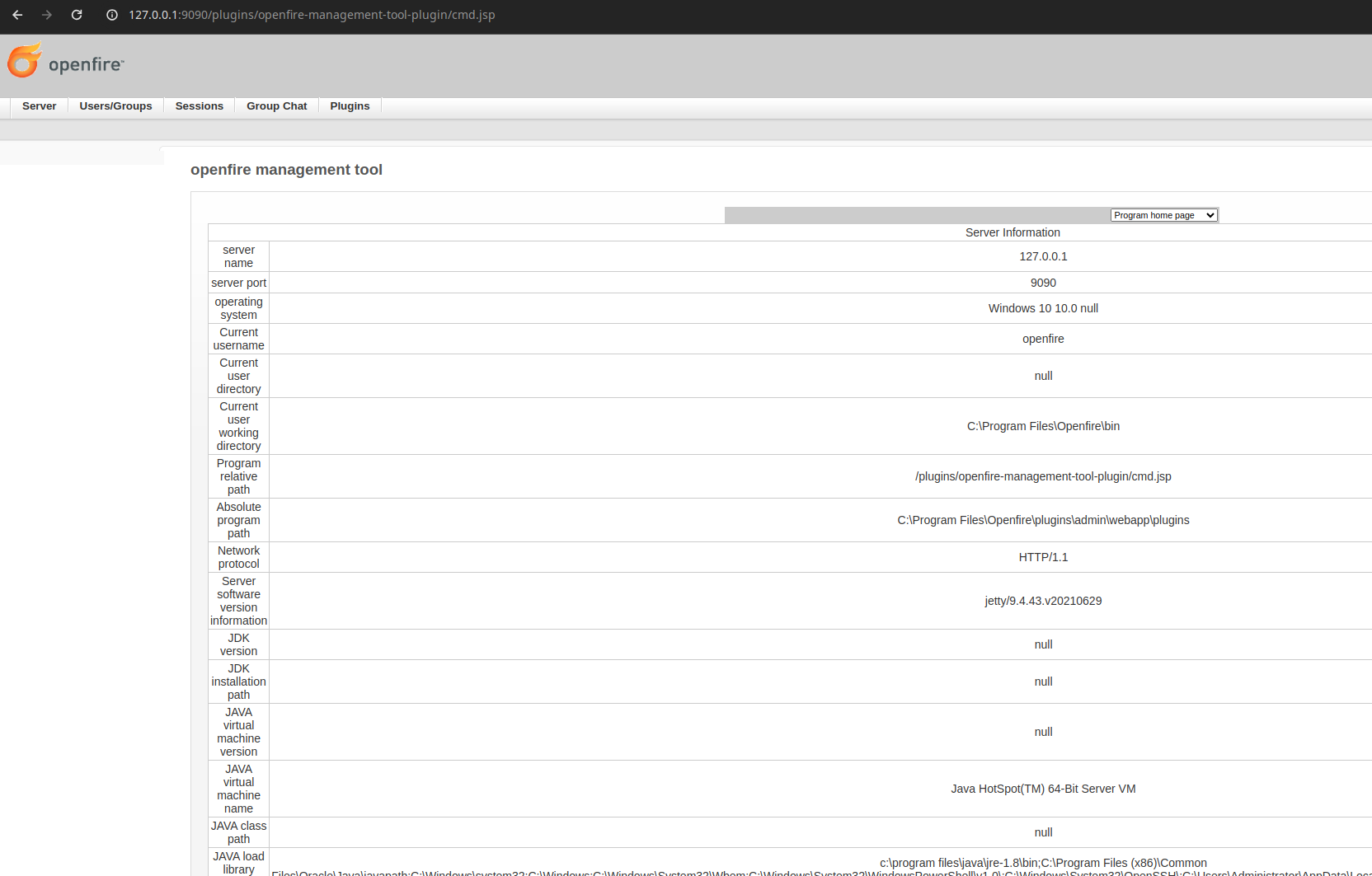
Task: Open the Server tab
Action: click(40, 106)
